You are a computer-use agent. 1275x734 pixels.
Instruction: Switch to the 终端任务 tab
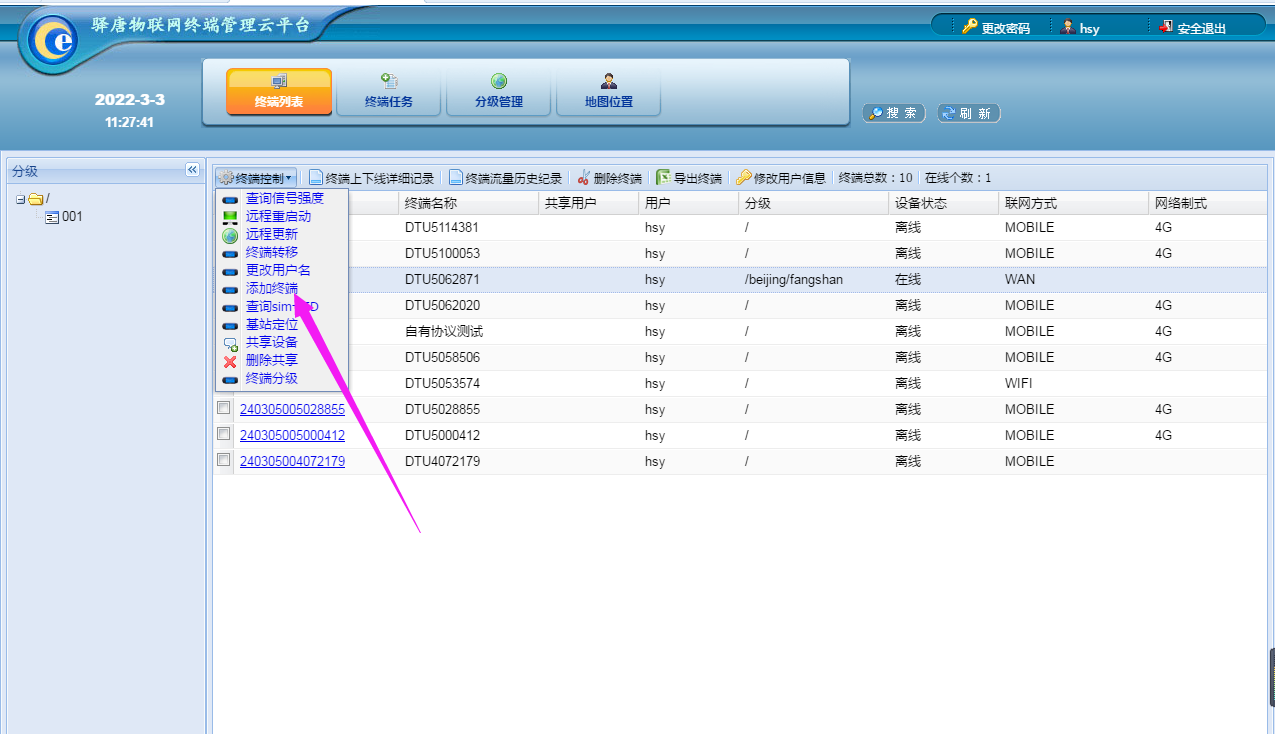[x=389, y=91]
